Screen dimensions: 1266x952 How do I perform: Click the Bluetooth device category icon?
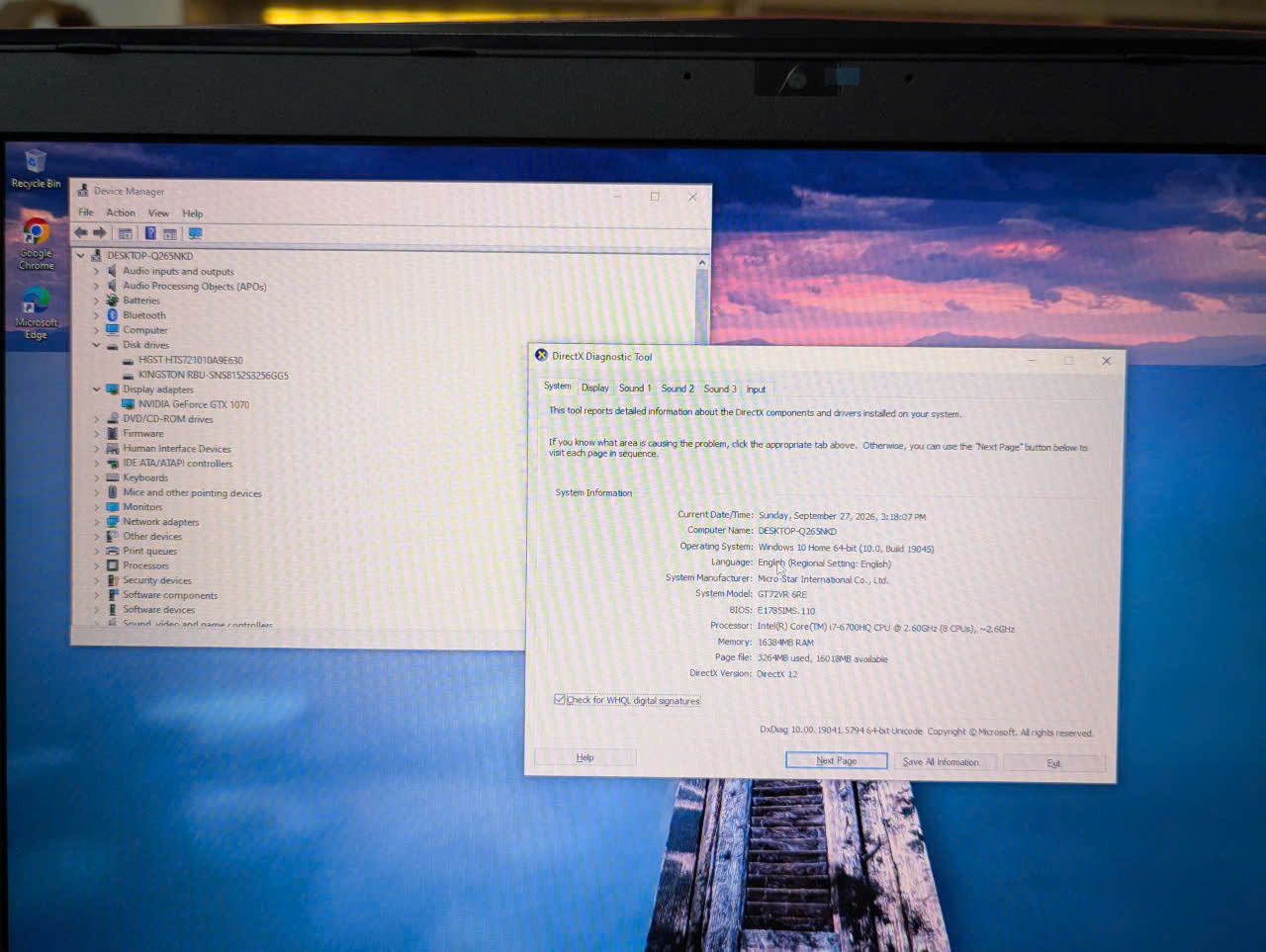[113, 315]
